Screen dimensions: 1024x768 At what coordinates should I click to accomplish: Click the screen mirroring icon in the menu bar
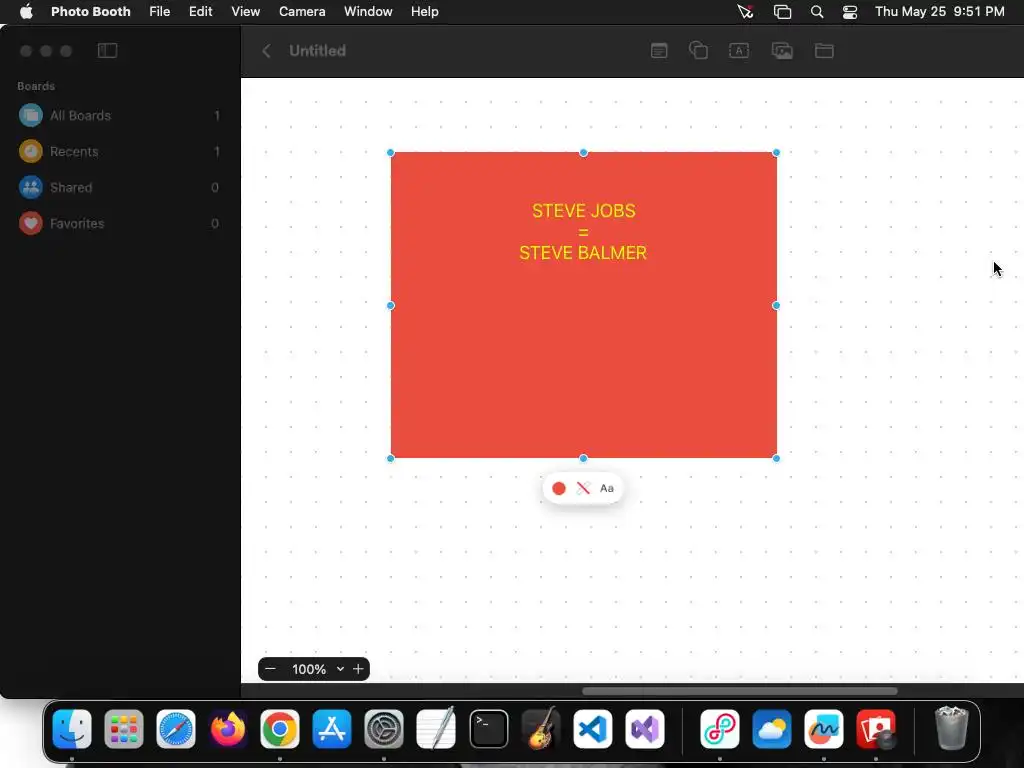tap(782, 12)
